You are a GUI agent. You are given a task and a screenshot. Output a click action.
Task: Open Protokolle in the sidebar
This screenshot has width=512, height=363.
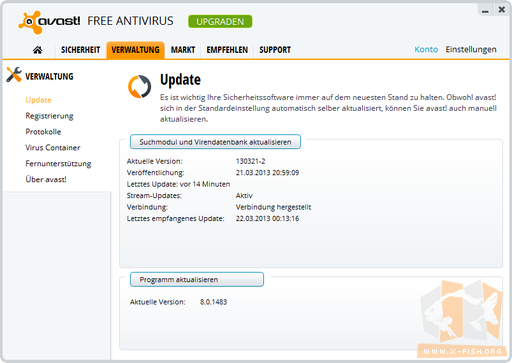pos(43,132)
